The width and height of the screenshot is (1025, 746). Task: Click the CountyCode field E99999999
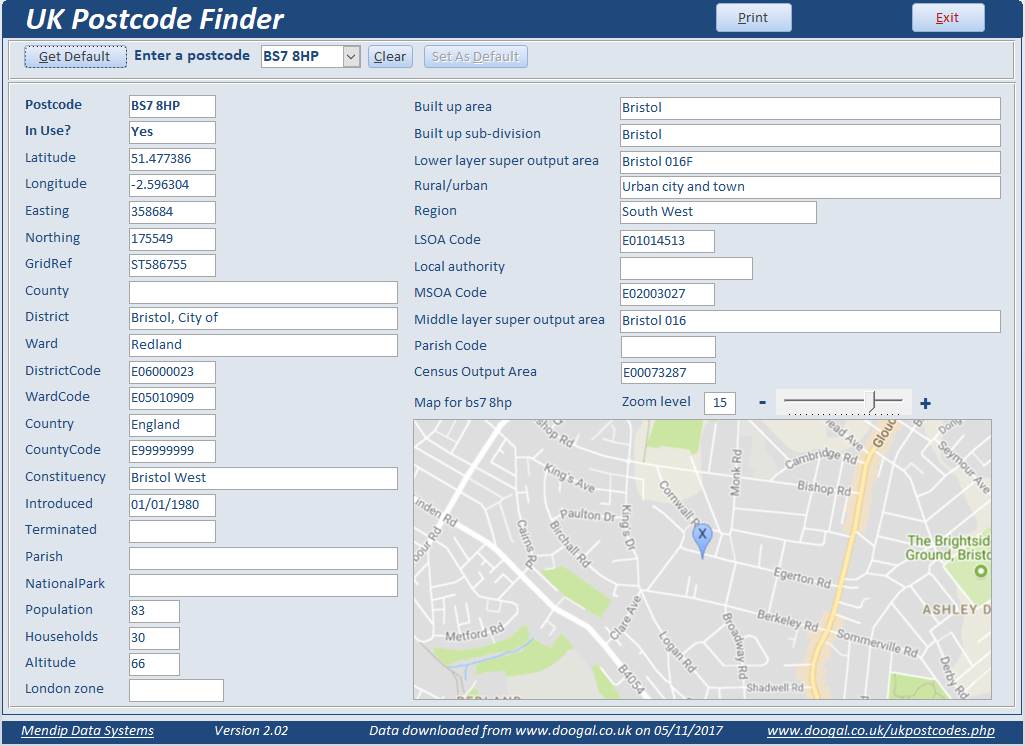tap(172, 450)
